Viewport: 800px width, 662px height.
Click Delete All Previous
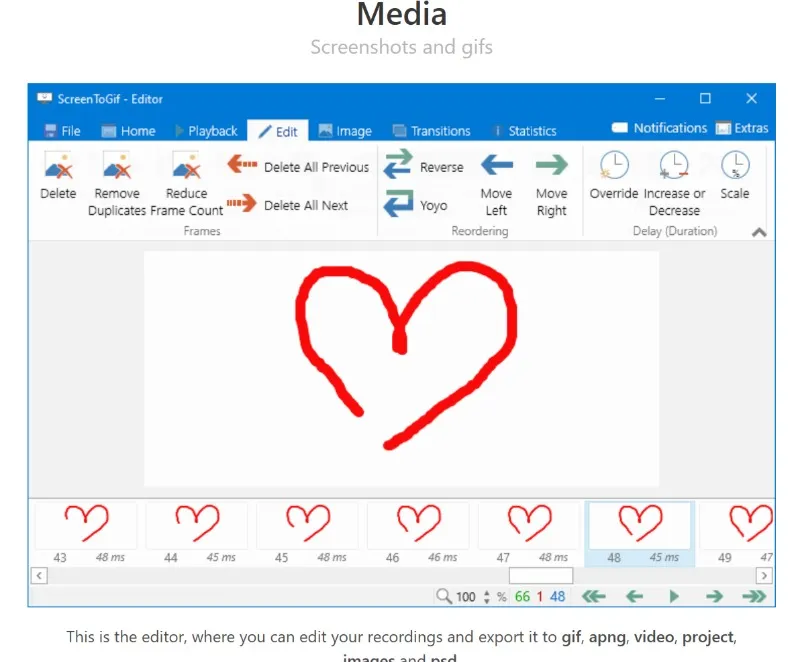[x=297, y=166]
